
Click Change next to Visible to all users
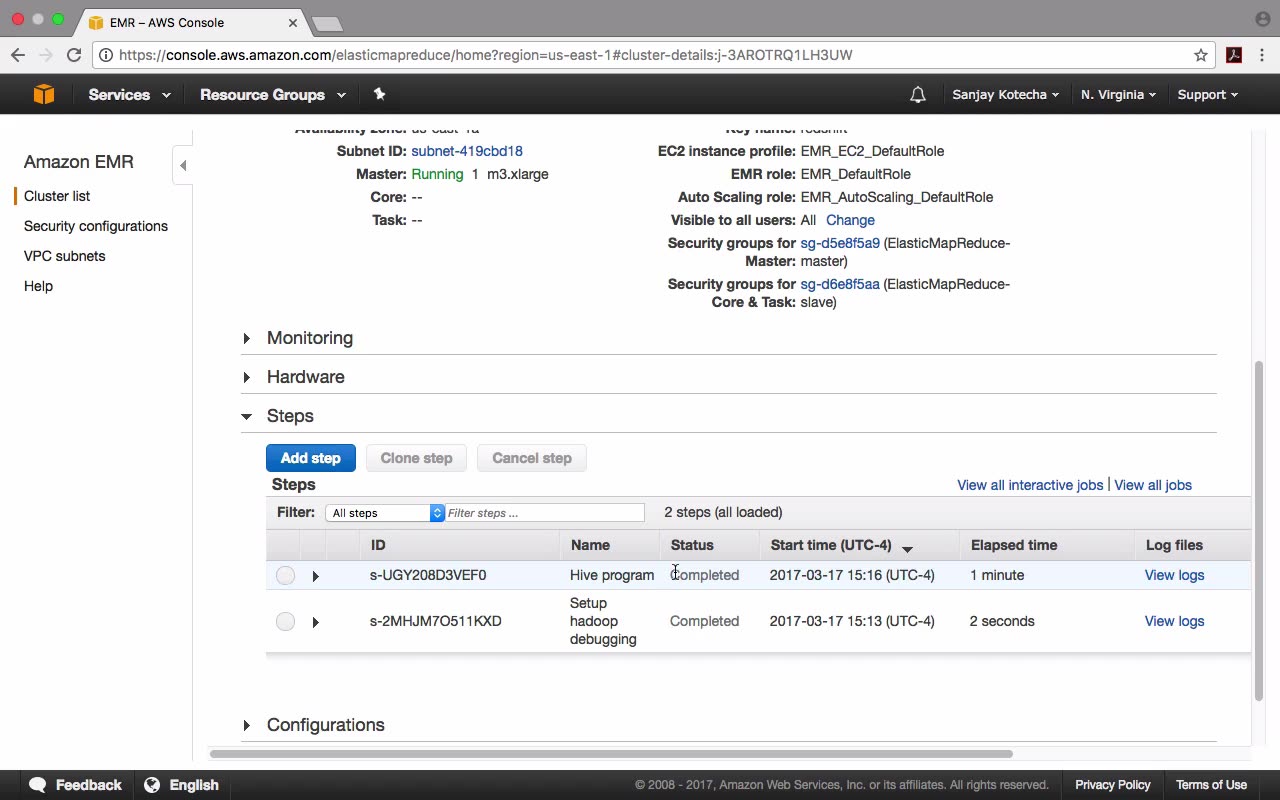point(850,220)
